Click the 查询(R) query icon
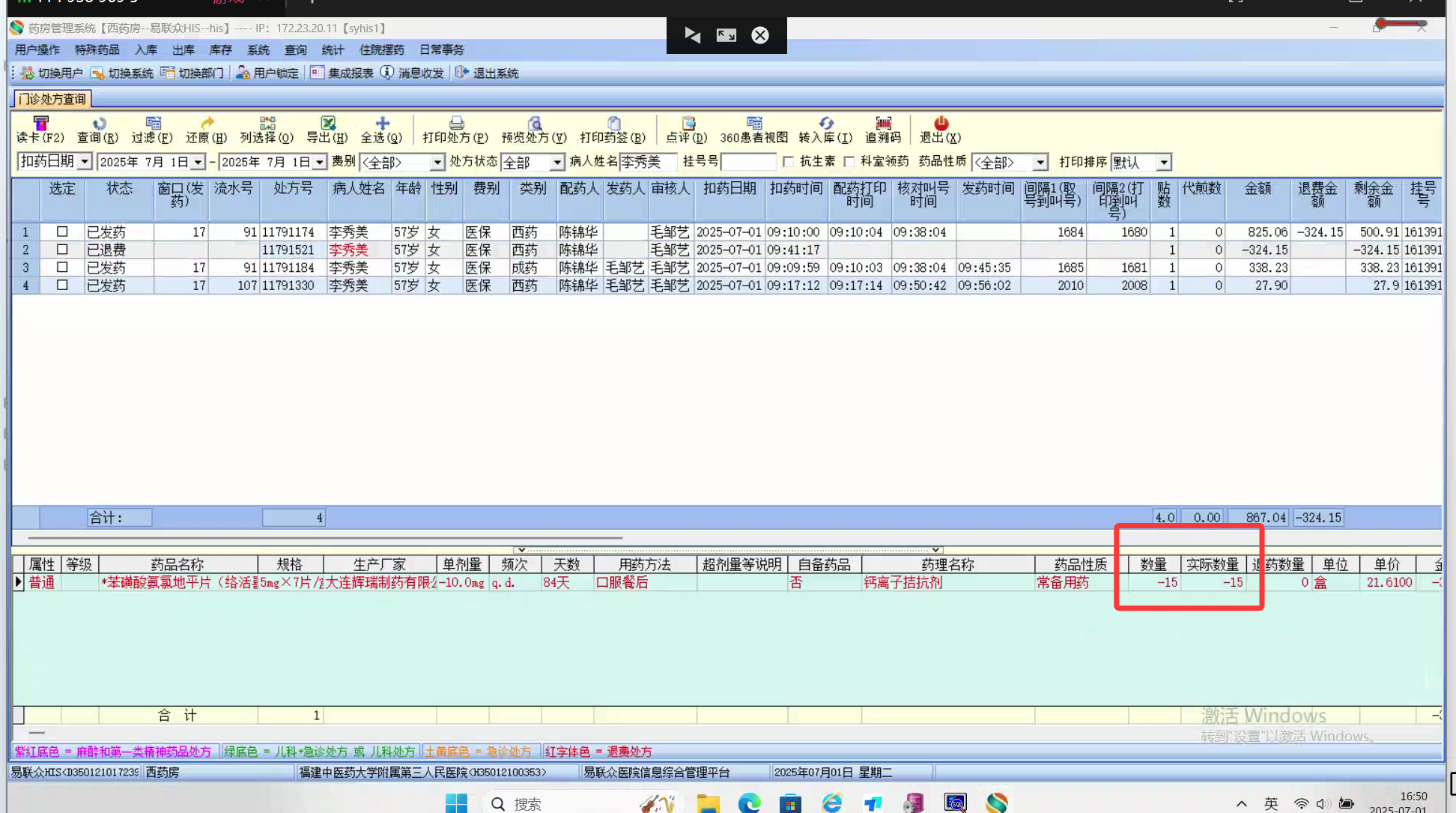Image resolution: width=1456 pixels, height=813 pixels. 98,124
